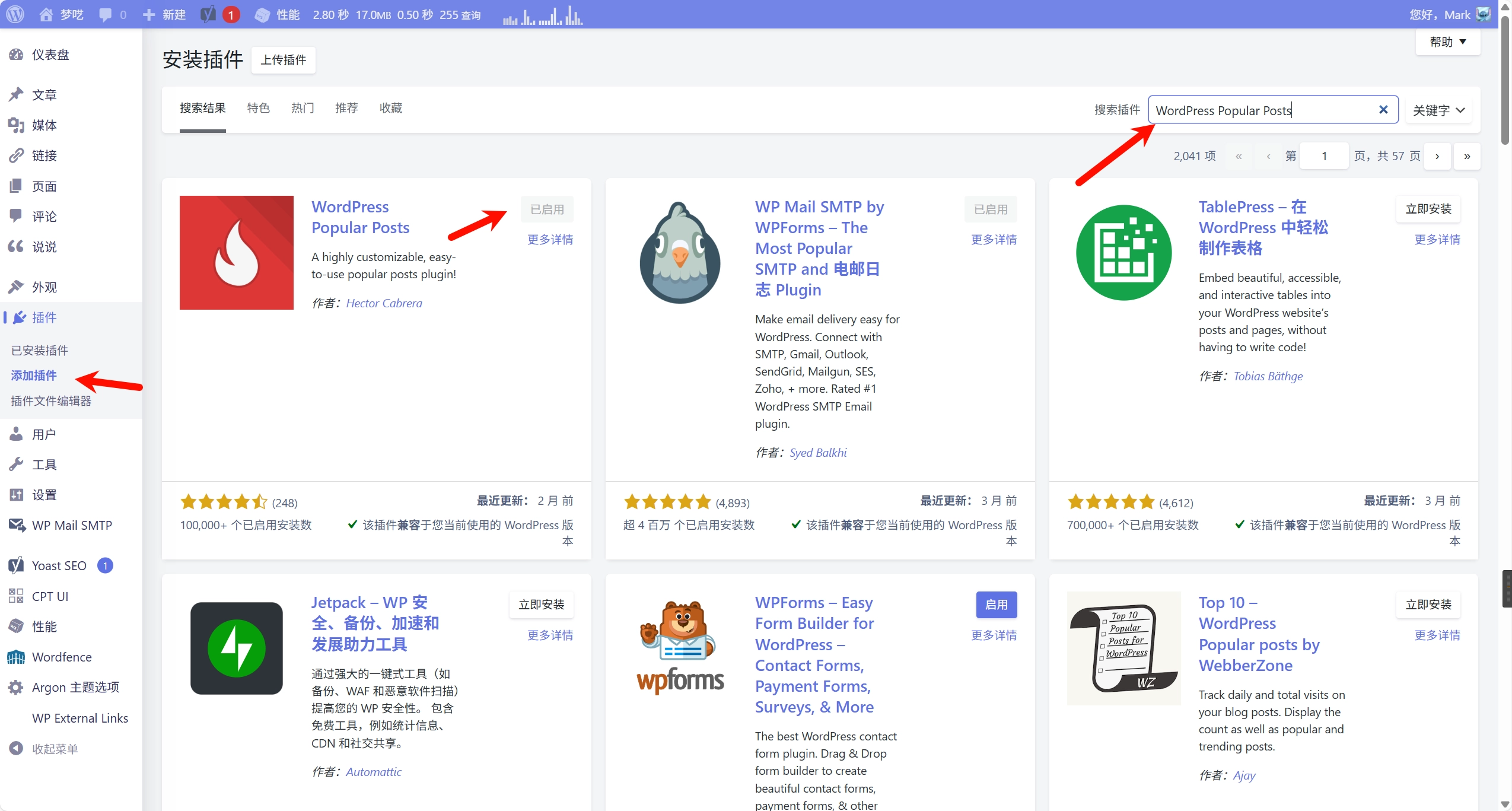Image resolution: width=1512 pixels, height=811 pixels.
Task: Open author link Syed Balkhi
Action: pos(818,453)
